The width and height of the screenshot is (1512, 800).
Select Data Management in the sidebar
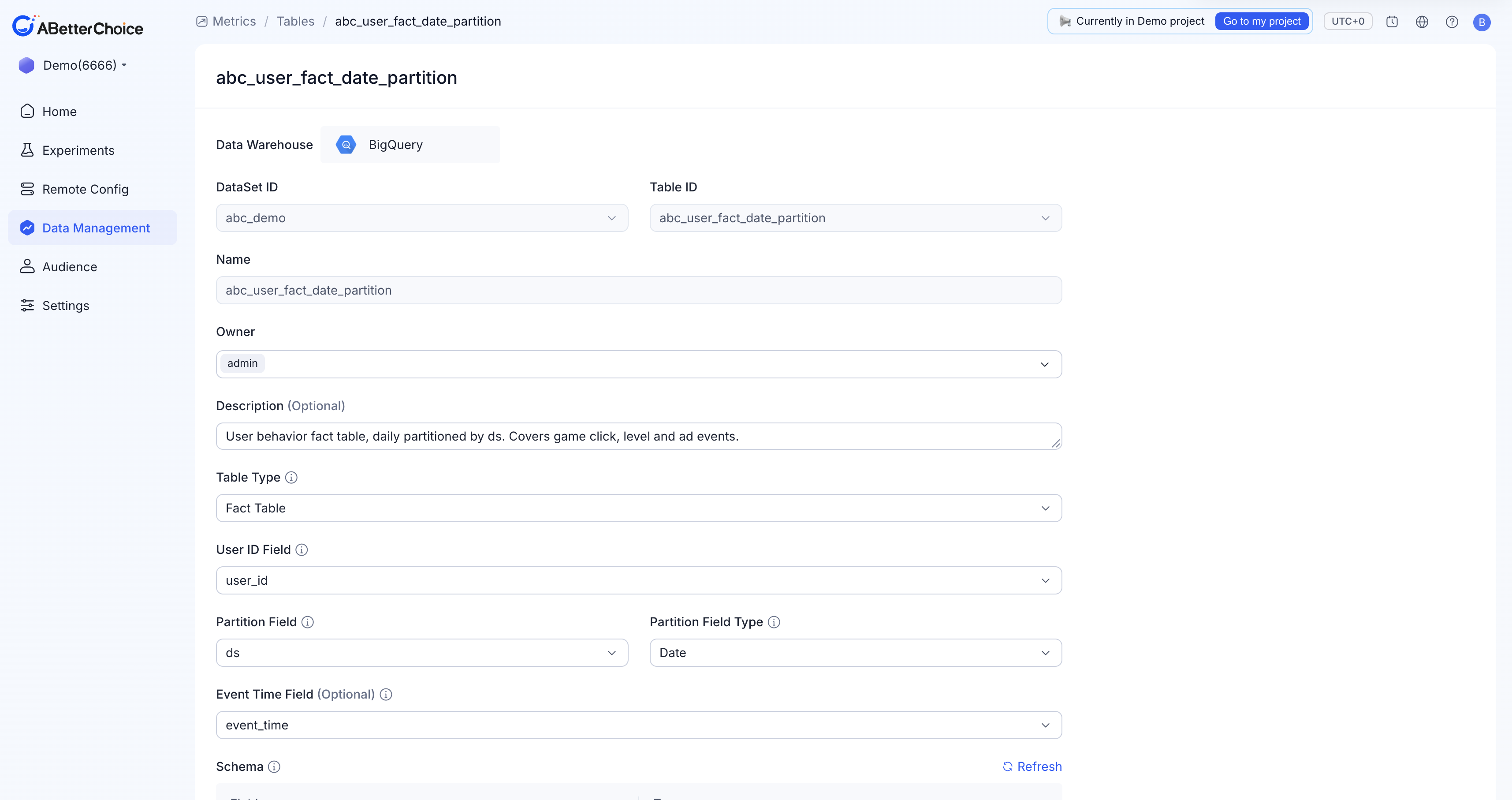pos(93,227)
